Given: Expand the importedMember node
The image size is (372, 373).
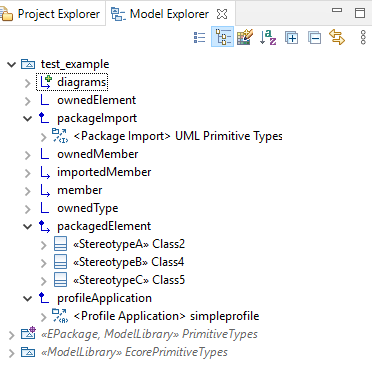Looking at the screenshot, I should tap(28, 173).
